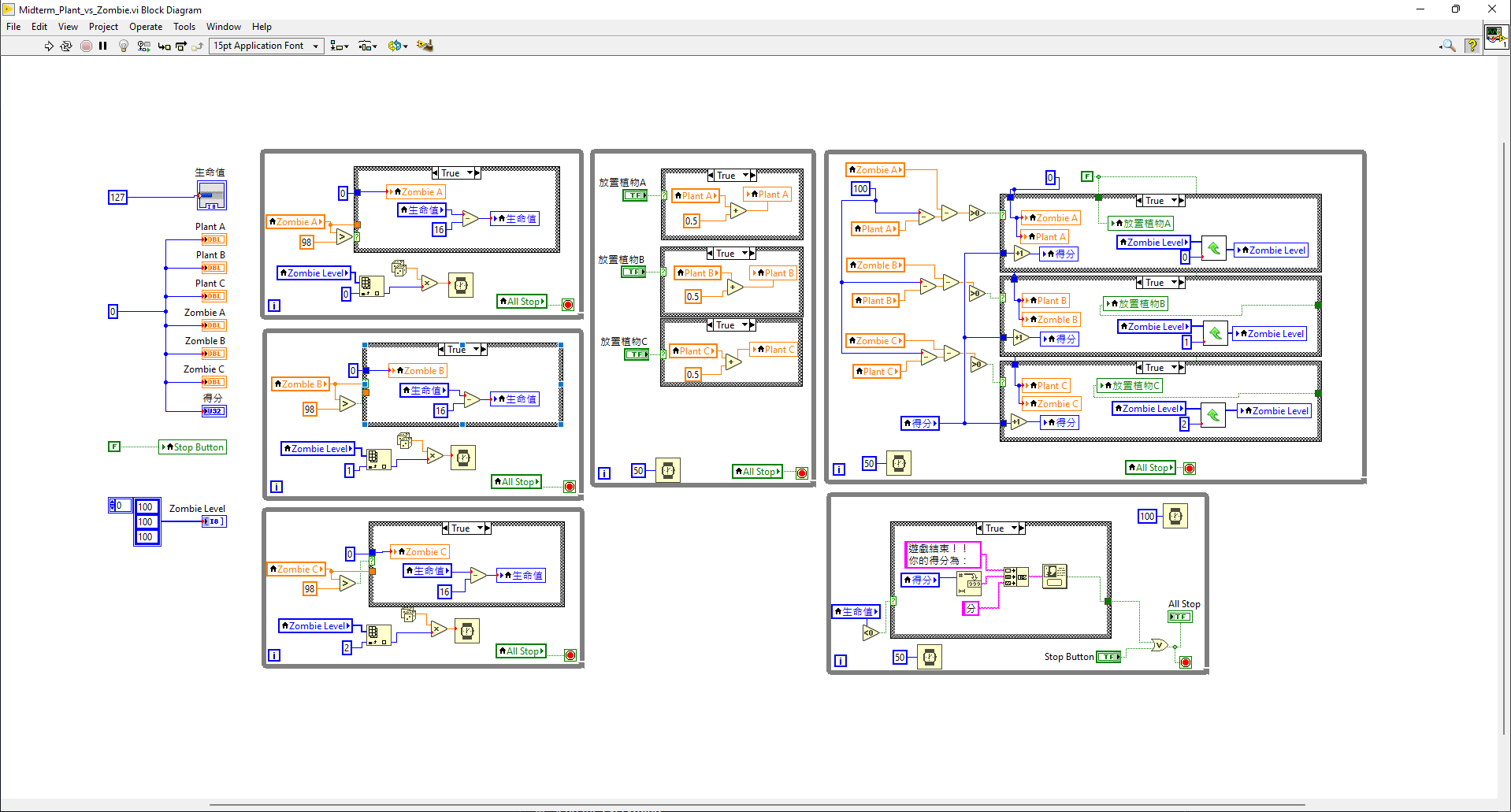Click the false constant wired to Stop Button
This screenshot has height=812, width=1511.
(114, 447)
